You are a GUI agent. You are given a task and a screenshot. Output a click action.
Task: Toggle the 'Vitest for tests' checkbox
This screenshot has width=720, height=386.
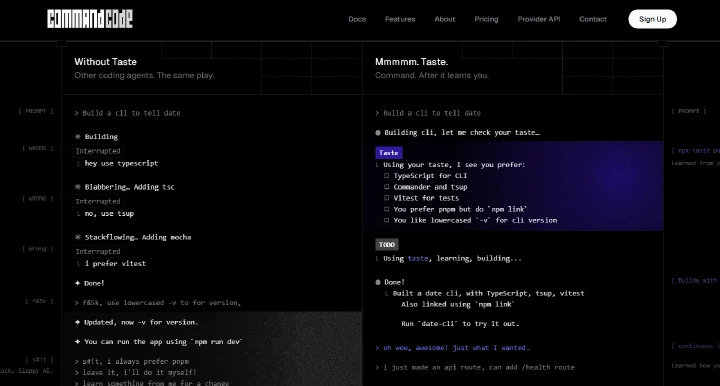(x=387, y=198)
